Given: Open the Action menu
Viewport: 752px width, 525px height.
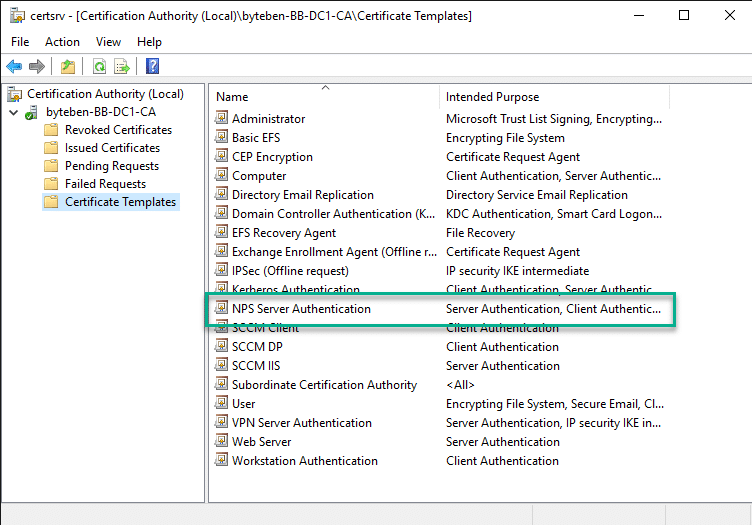Looking at the screenshot, I should tap(62, 42).
